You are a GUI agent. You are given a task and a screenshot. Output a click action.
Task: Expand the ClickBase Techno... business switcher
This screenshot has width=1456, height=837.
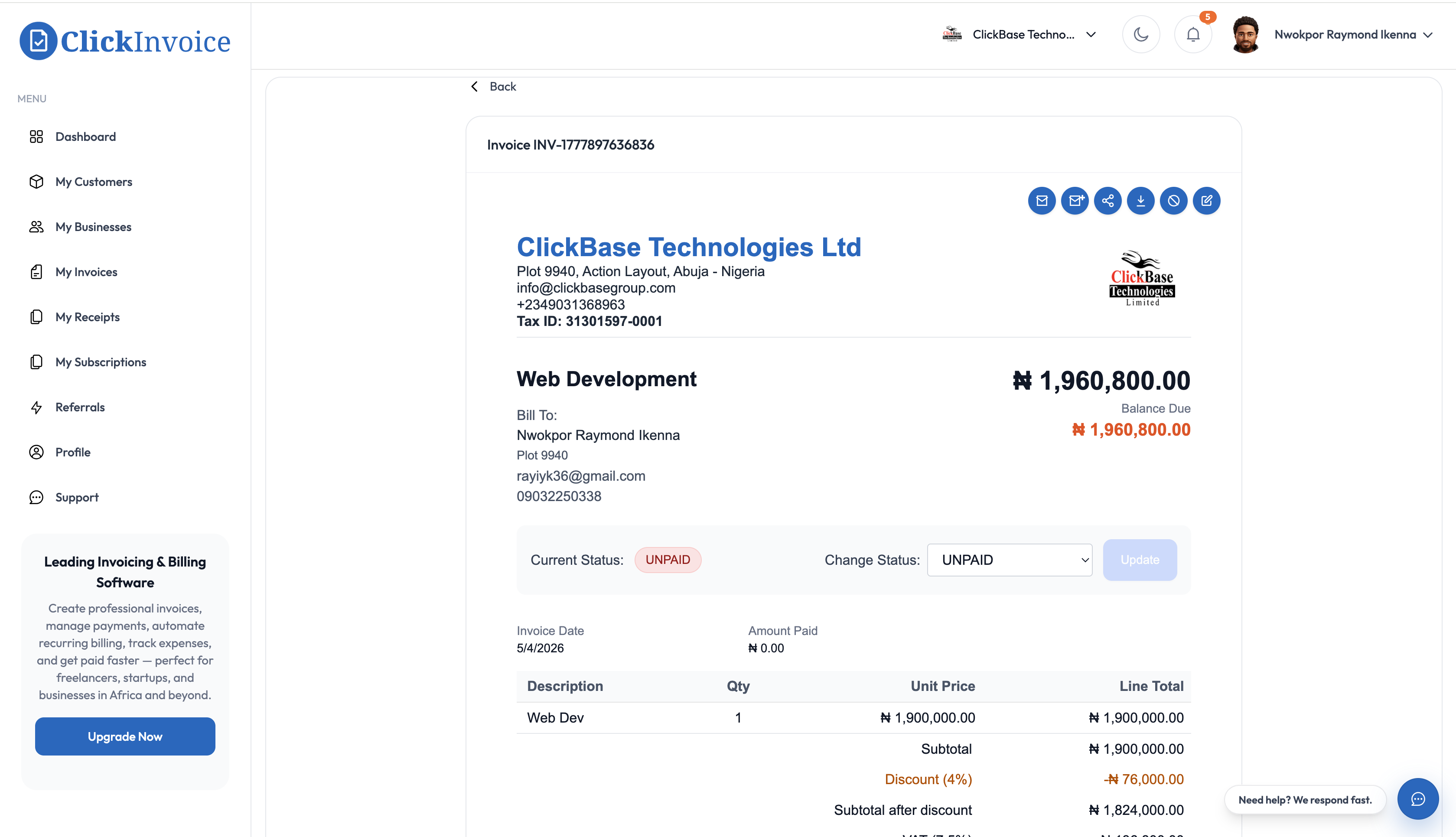click(1020, 35)
